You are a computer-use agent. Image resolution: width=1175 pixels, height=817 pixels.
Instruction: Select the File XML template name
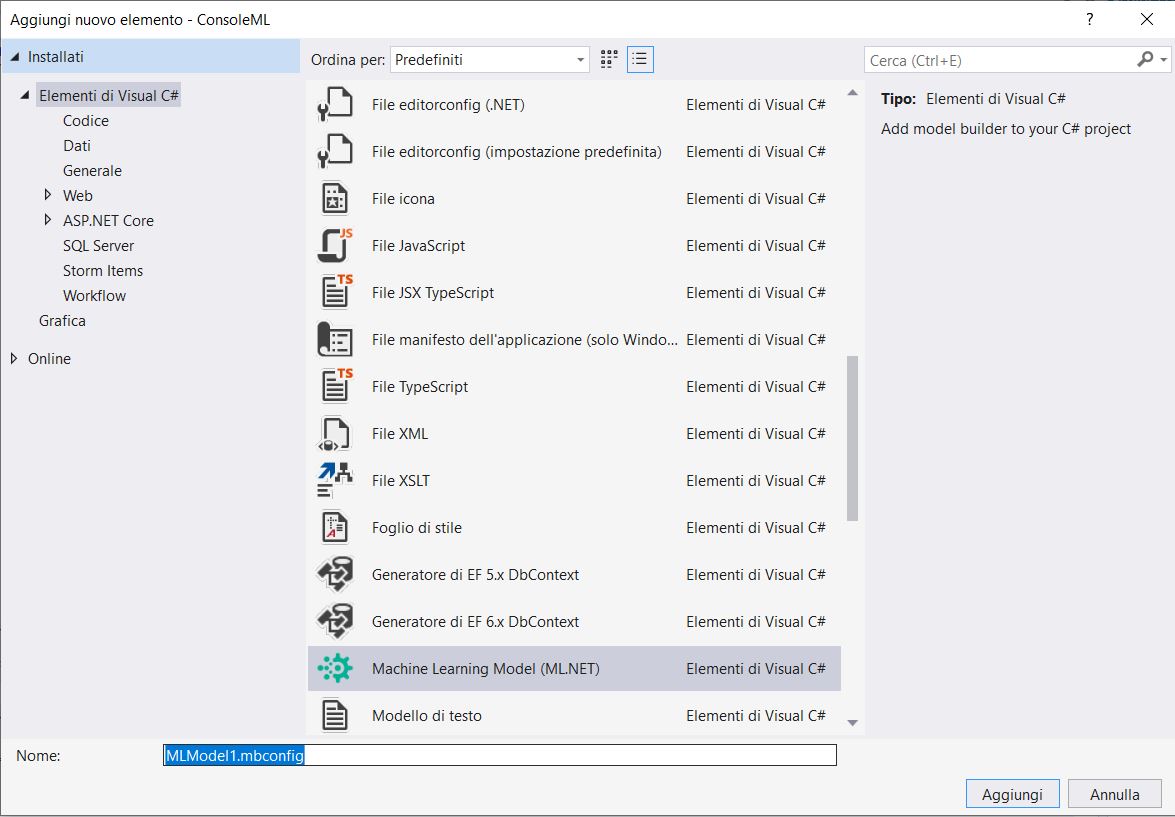pos(400,433)
